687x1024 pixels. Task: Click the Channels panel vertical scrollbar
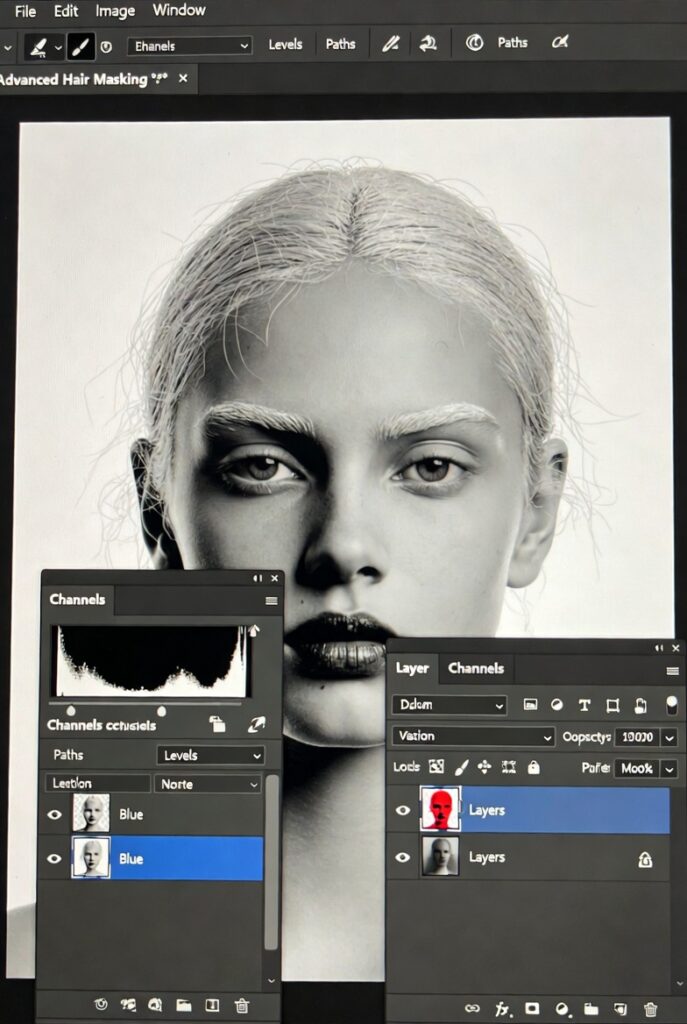[x=272, y=862]
